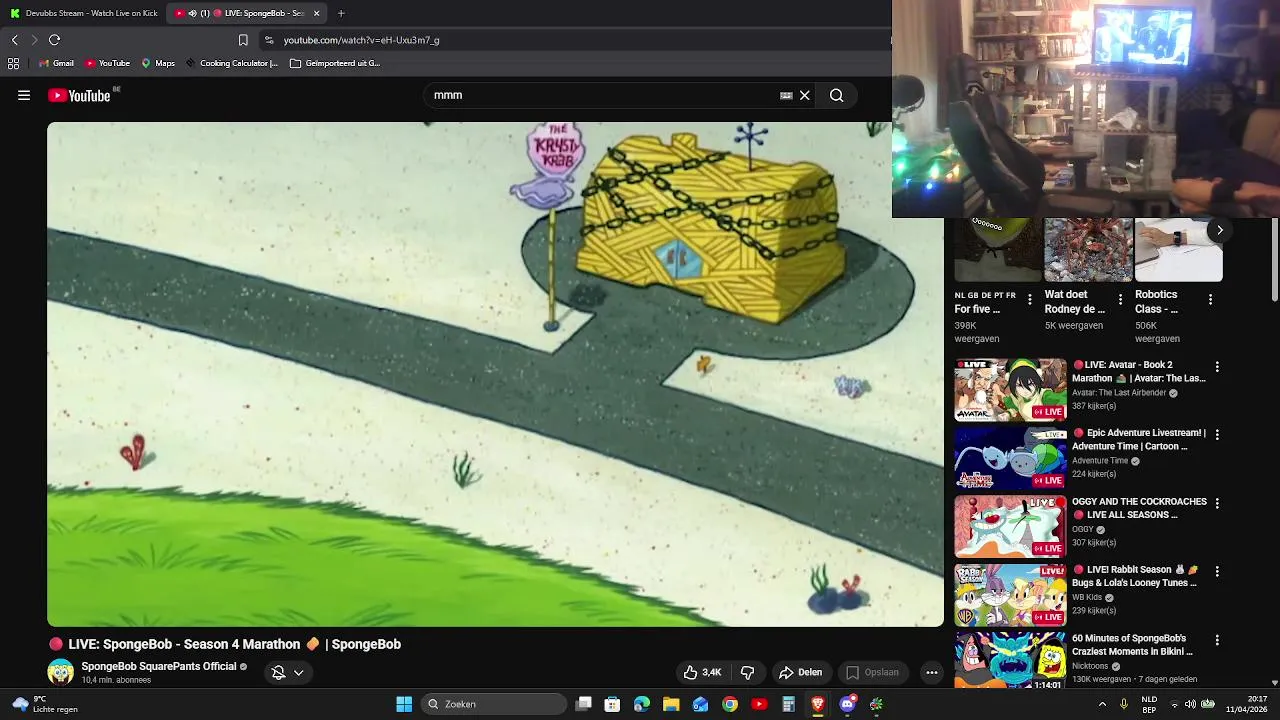Open Gmail bookmark
Image resolution: width=1280 pixels, height=720 pixels.
pyautogui.click(x=56, y=63)
